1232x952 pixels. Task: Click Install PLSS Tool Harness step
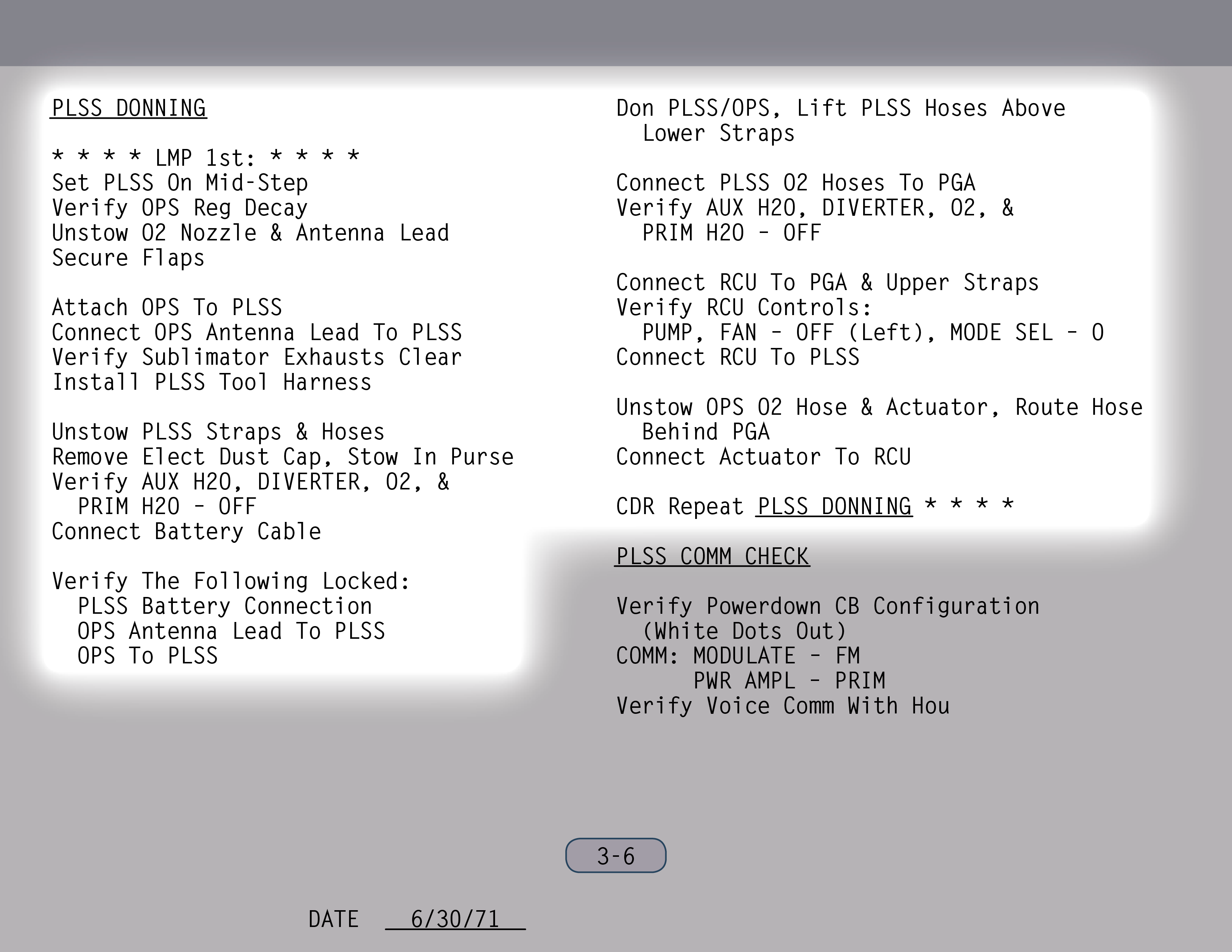tap(212, 382)
